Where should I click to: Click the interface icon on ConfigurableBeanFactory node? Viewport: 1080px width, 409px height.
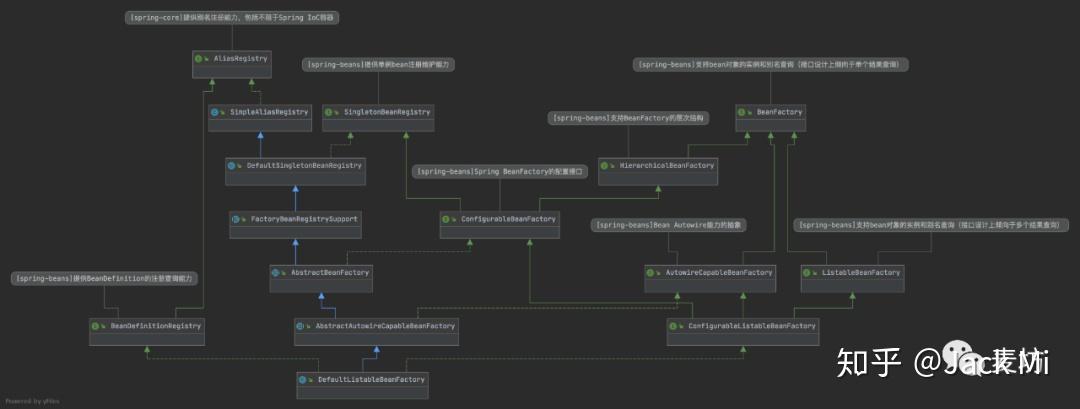(x=446, y=219)
